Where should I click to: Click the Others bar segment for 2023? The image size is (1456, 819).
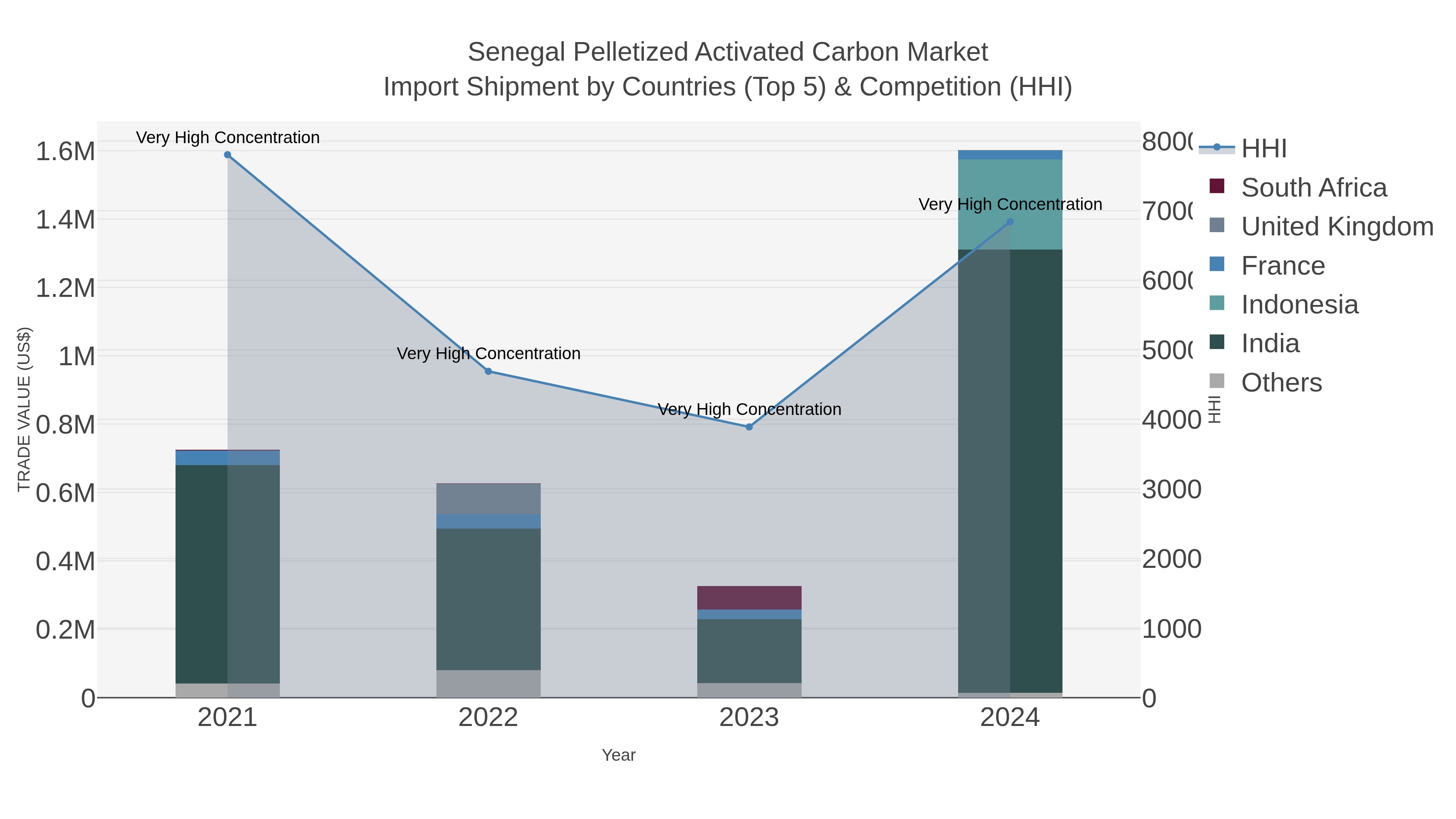click(749, 691)
